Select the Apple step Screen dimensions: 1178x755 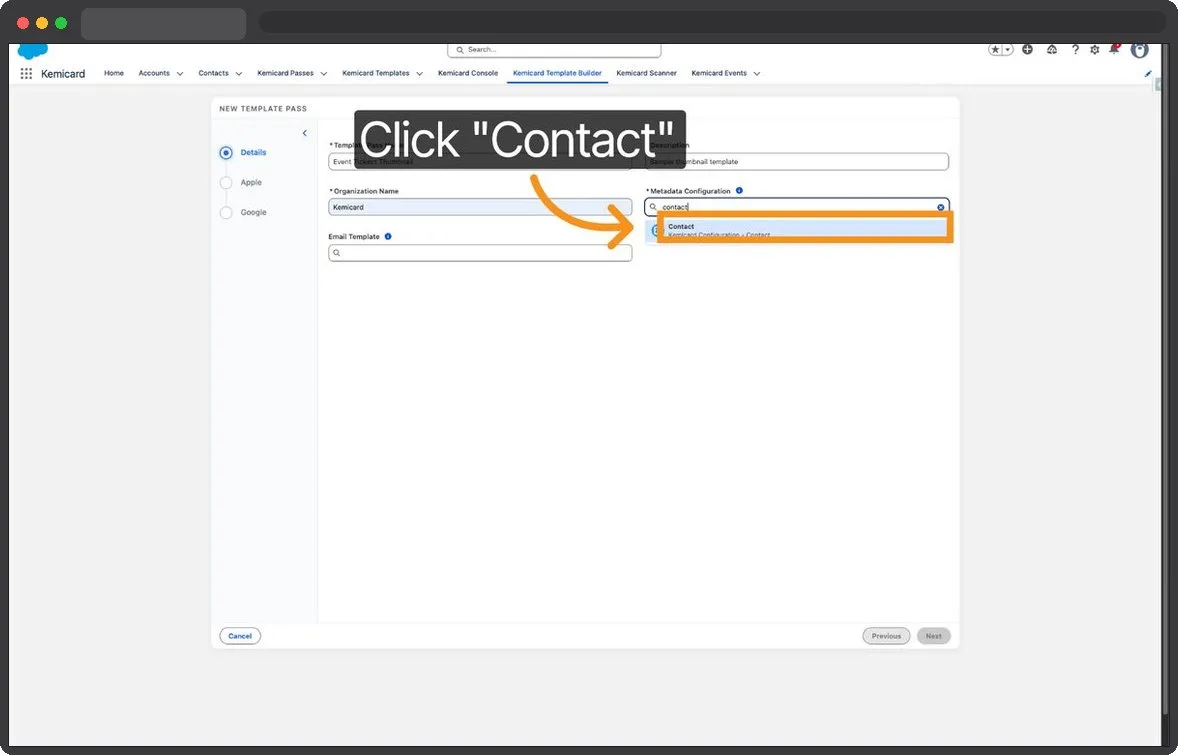[241, 183]
